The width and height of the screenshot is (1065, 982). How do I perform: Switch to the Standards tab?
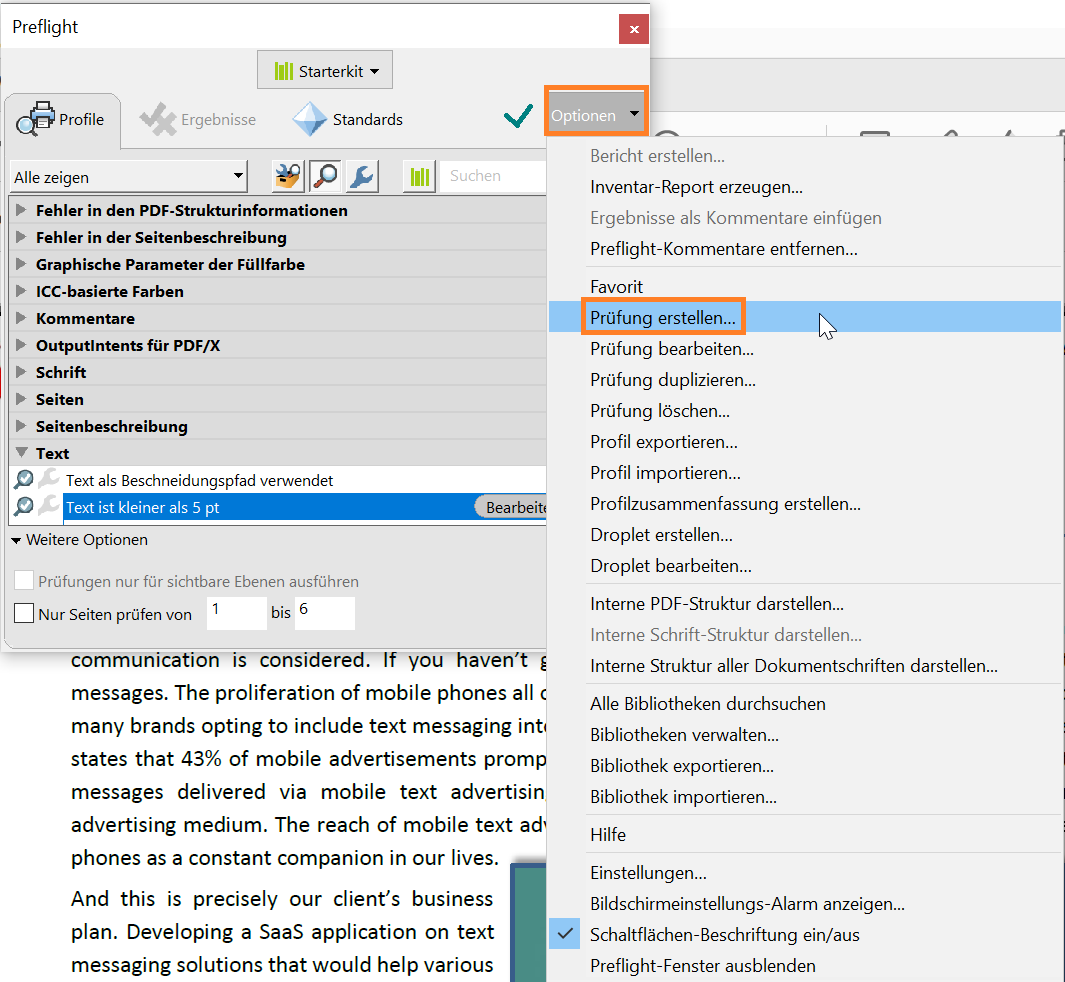click(348, 119)
